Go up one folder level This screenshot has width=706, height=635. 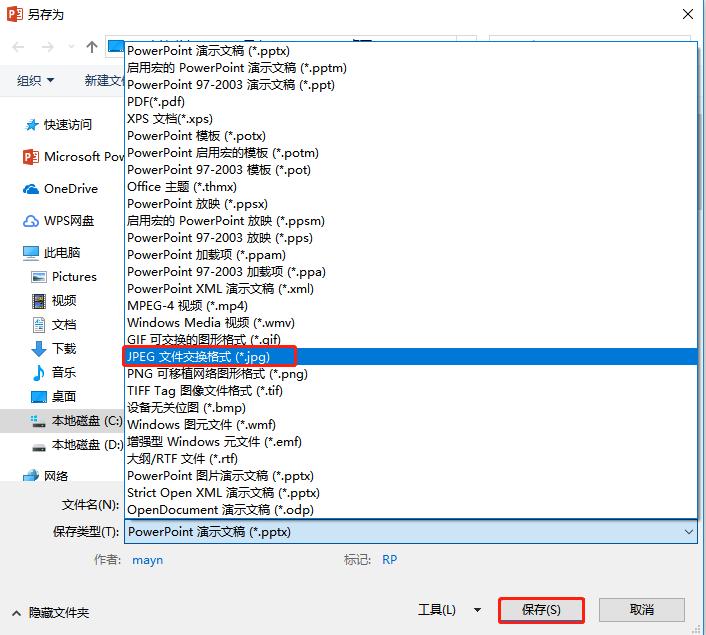point(92,47)
